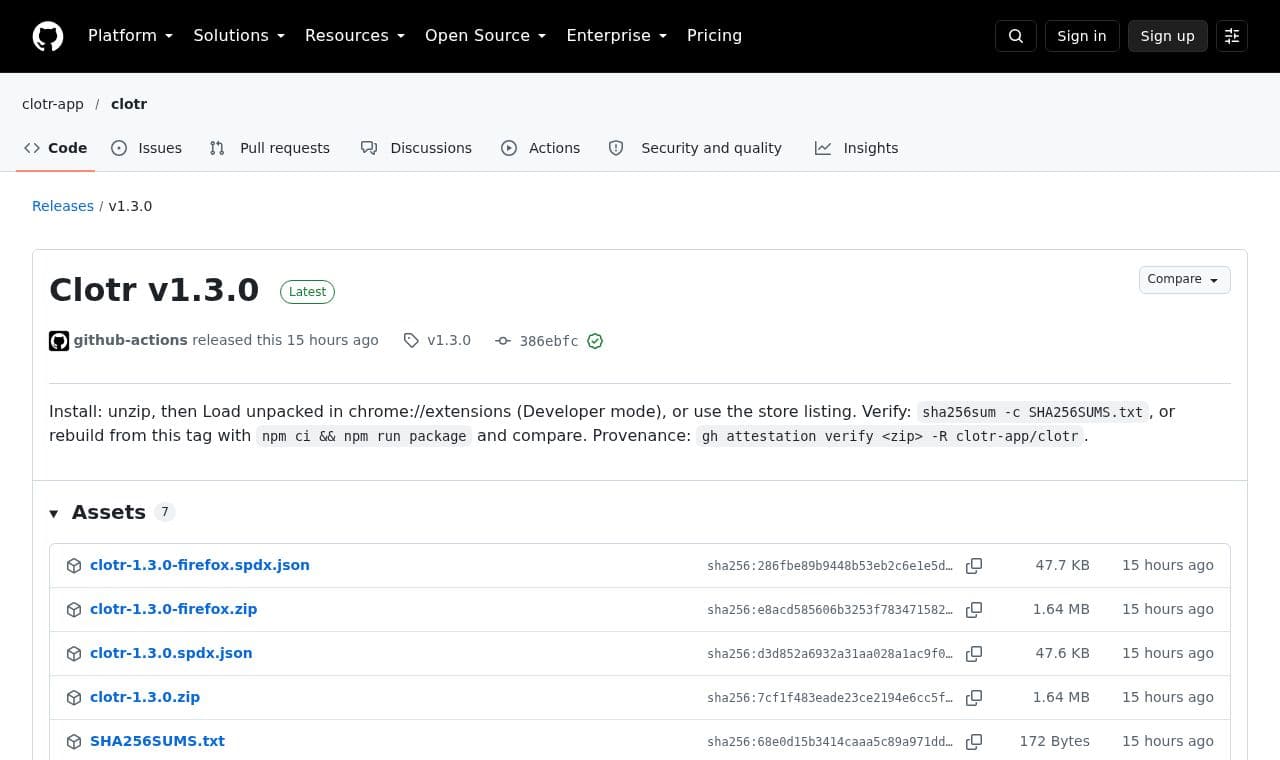Click the Latest release badge
The width and height of the screenshot is (1280, 760).
[x=307, y=292]
